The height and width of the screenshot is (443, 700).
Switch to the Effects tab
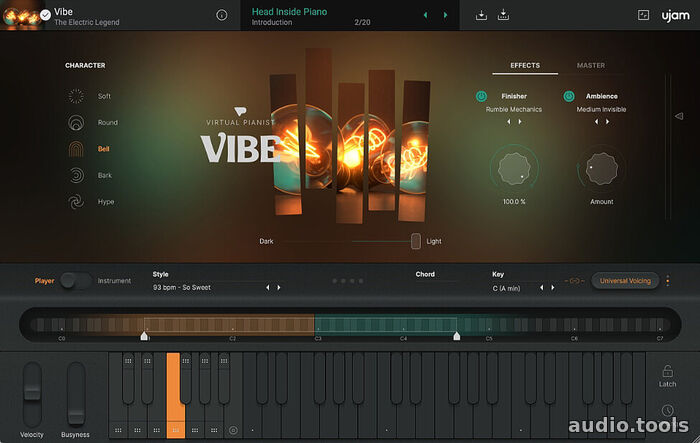[524, 66]
